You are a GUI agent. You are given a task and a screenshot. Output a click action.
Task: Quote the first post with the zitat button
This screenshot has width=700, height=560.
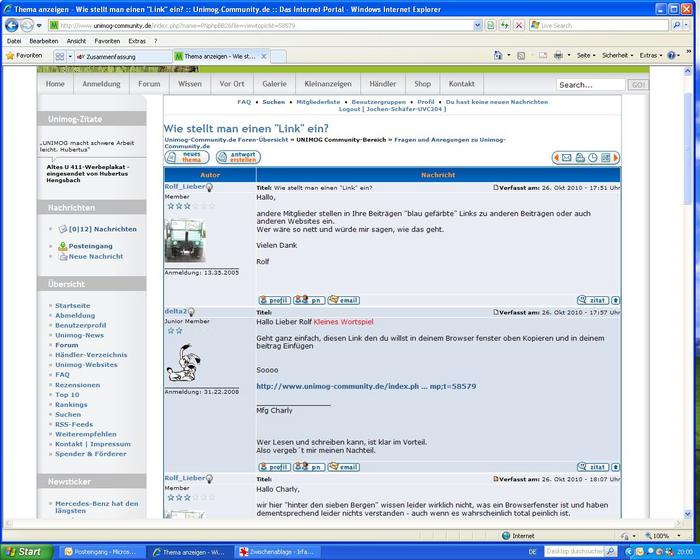click(592, 300)
